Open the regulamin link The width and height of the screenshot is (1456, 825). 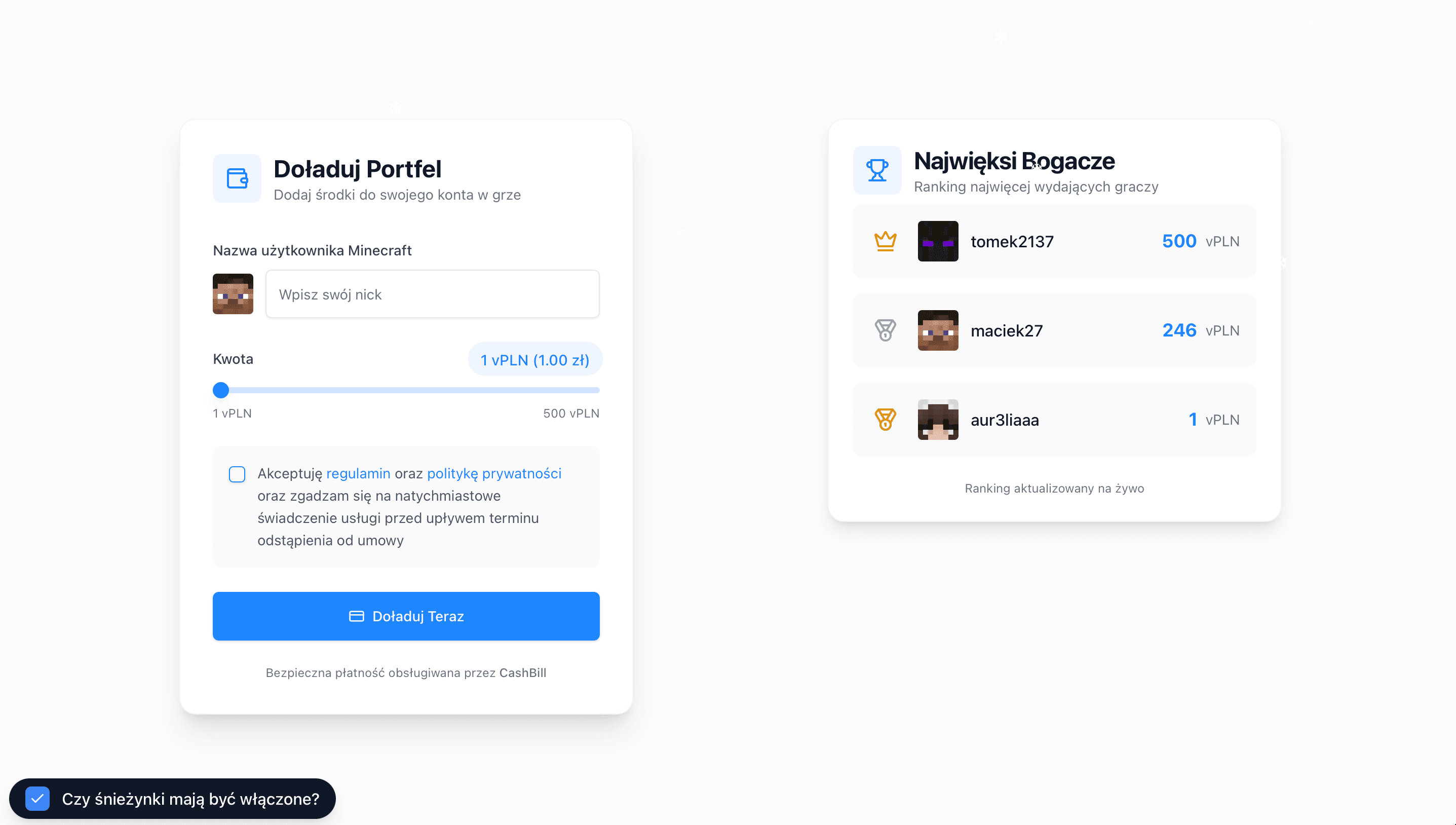358,474
